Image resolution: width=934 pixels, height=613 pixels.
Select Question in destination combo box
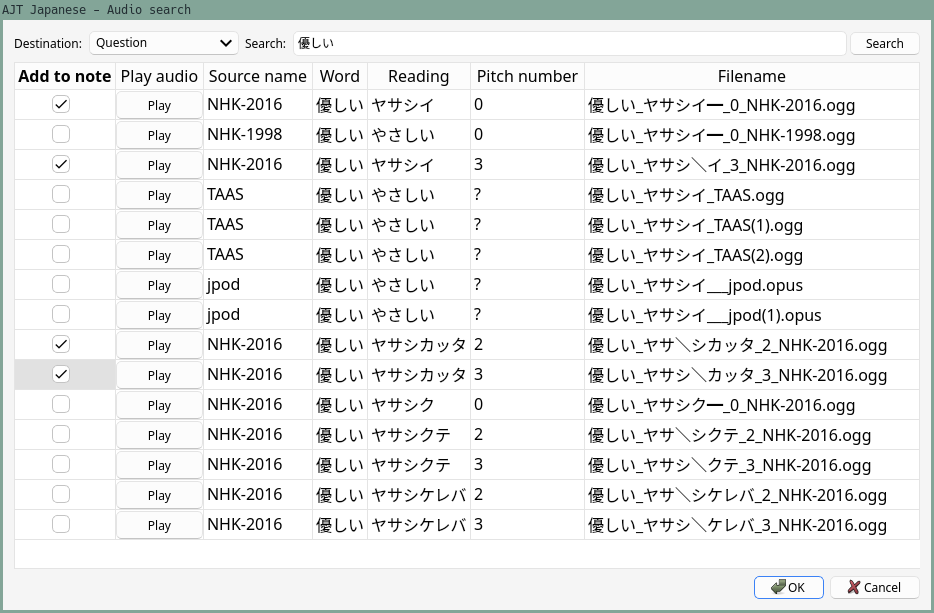coord(163,43)
